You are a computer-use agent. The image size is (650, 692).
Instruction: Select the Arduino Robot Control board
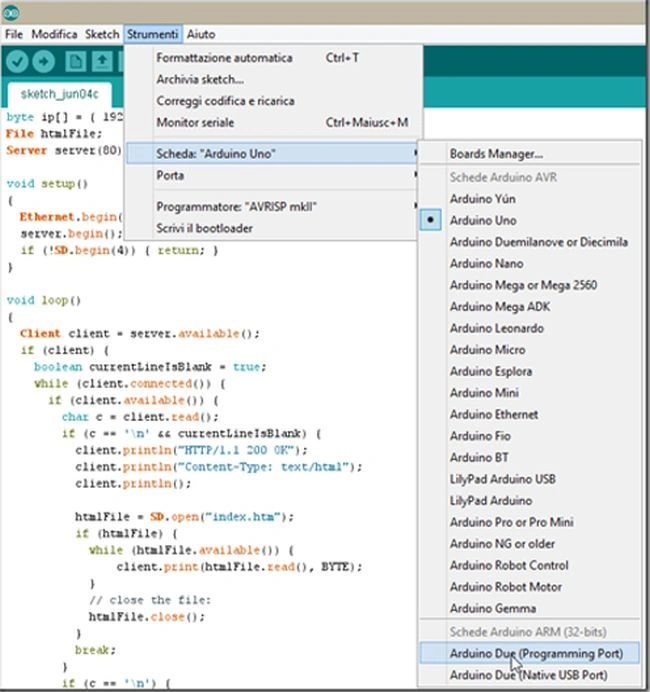tap(530, 565)
